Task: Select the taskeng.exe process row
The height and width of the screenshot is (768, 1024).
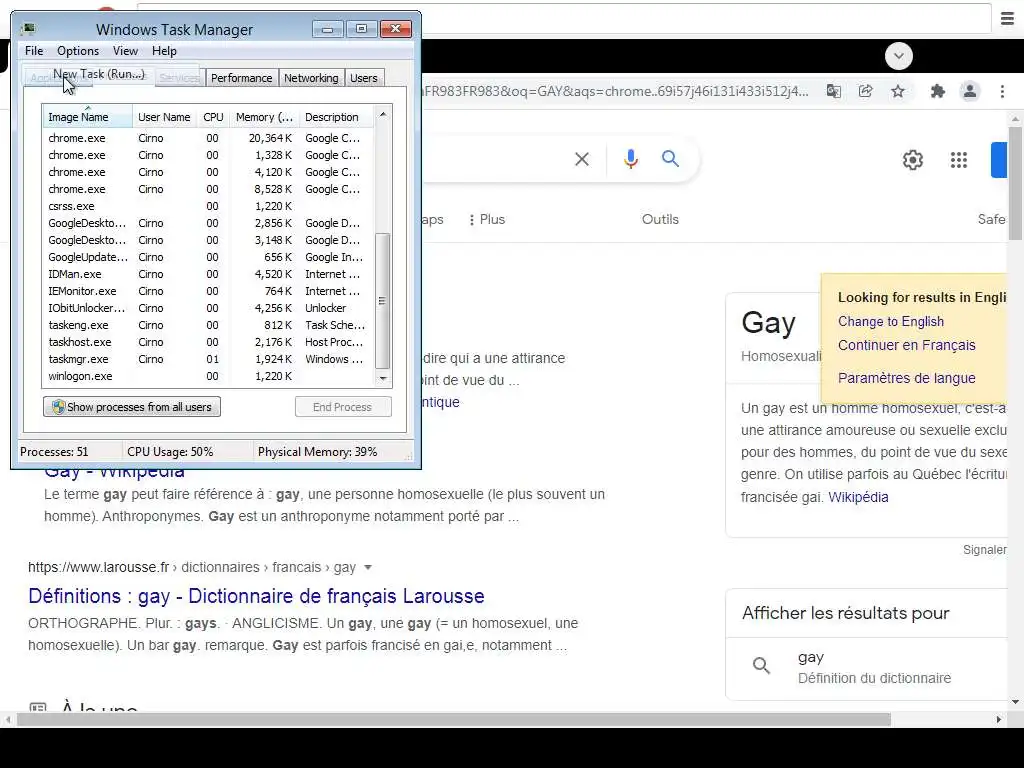Action: click(x=209, y=325)
